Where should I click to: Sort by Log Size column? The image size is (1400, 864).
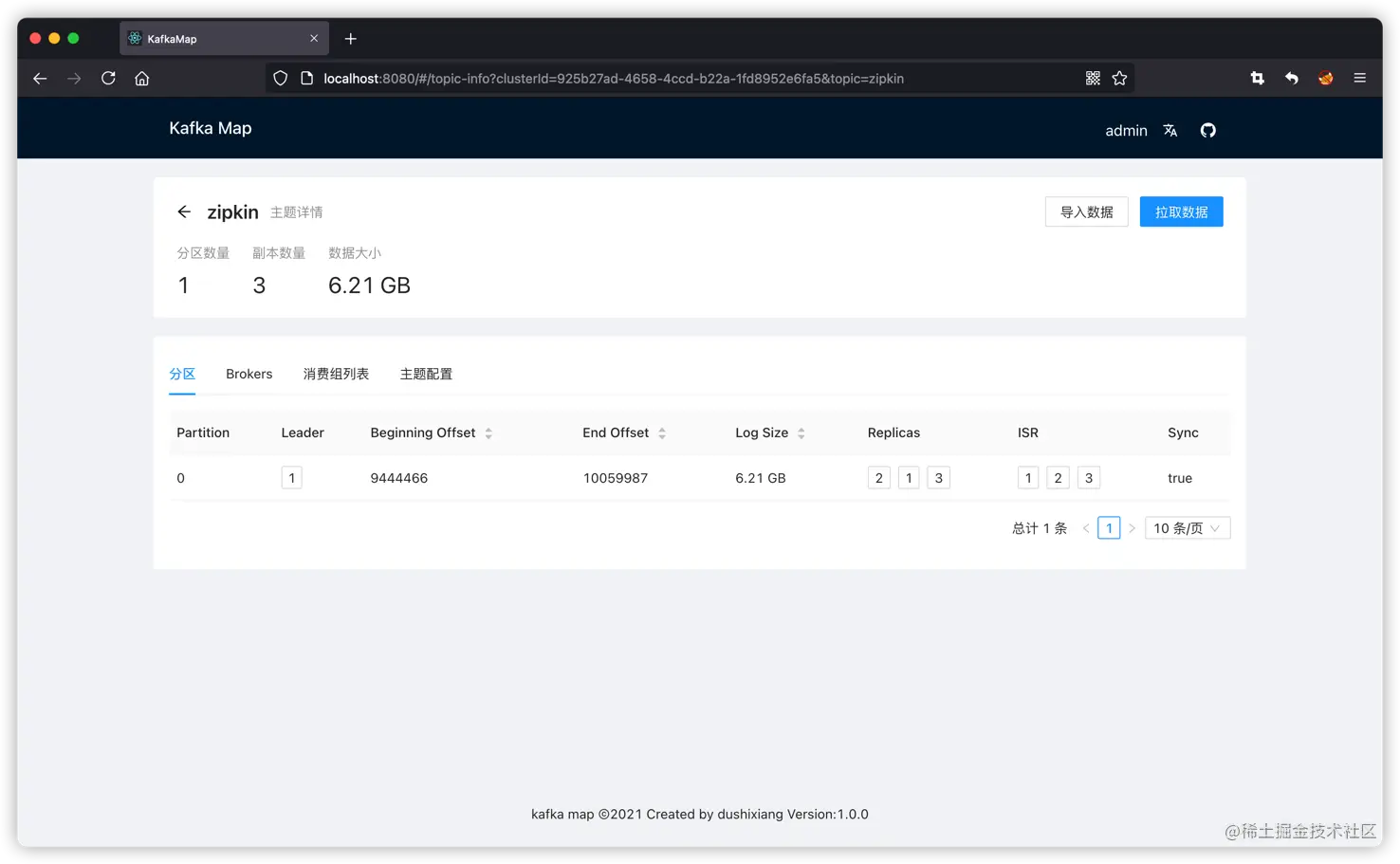point(801,433)
